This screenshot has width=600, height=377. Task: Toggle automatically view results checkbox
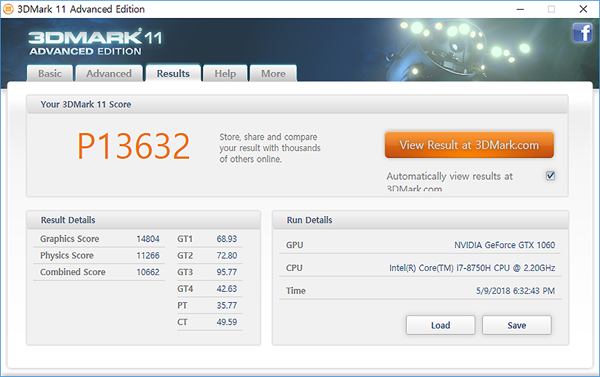point(550,176)
